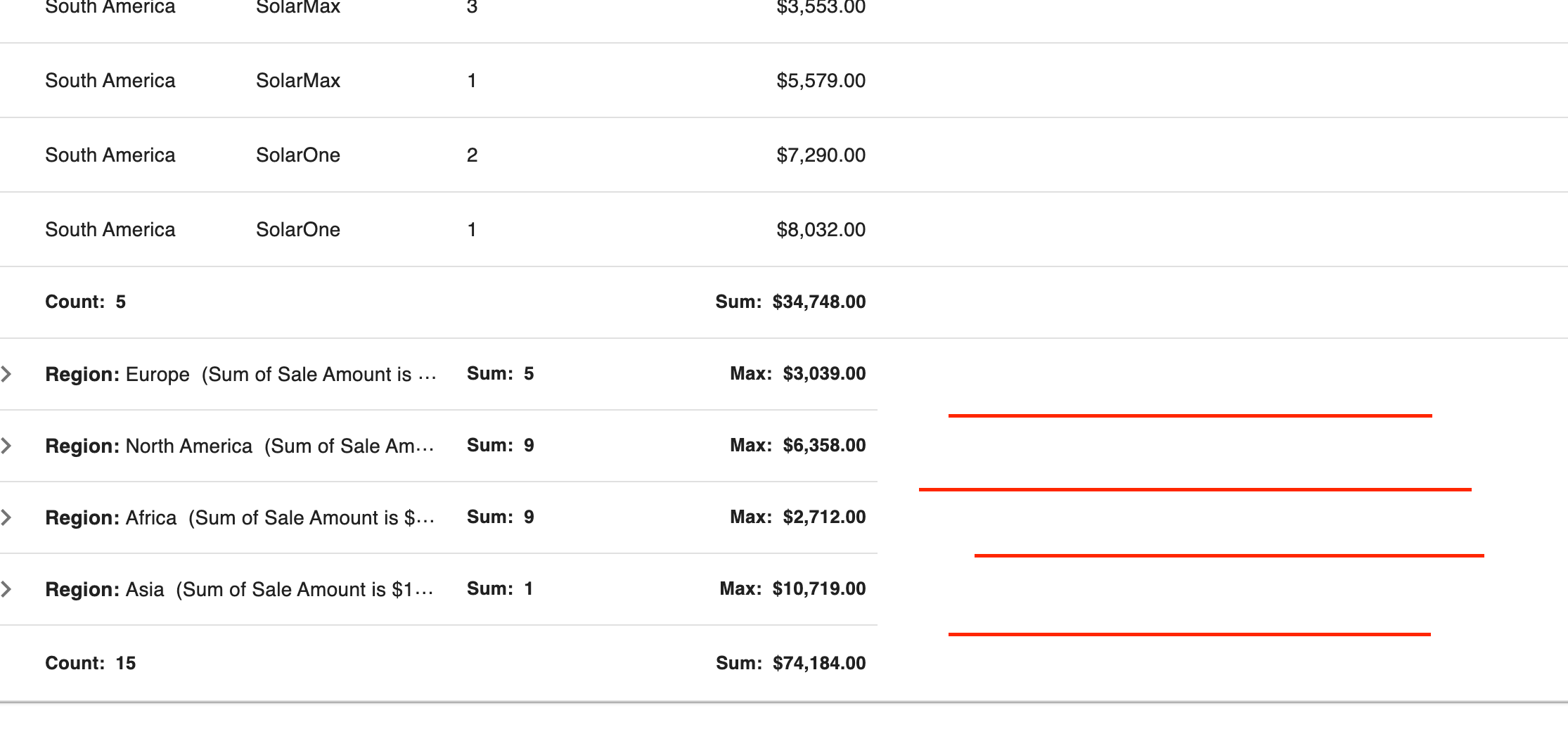Click the Count: 15 grand total cell
Image resolution: width=1568 pixels, height=741 pixels.
(x=91, y=662)
